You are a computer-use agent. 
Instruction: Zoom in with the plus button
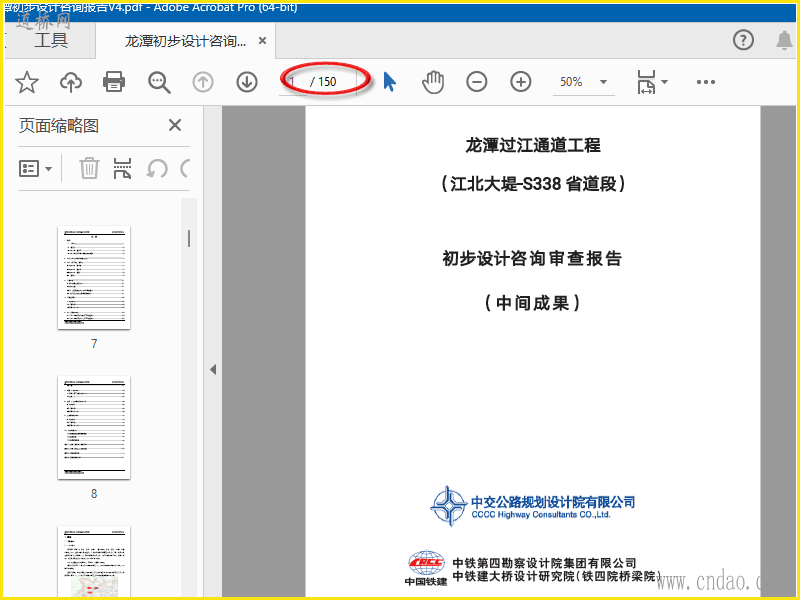521,82
